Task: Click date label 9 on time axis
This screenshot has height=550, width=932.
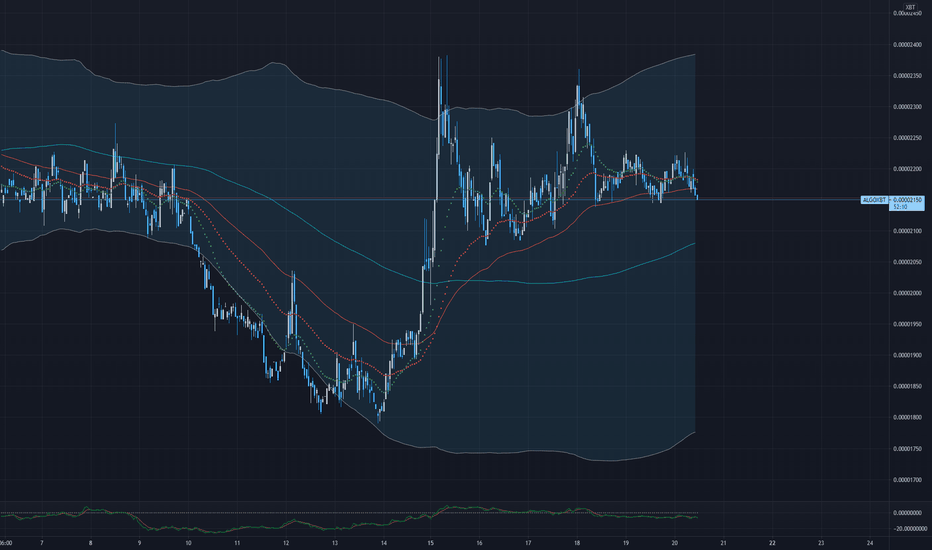Action: 140,543
